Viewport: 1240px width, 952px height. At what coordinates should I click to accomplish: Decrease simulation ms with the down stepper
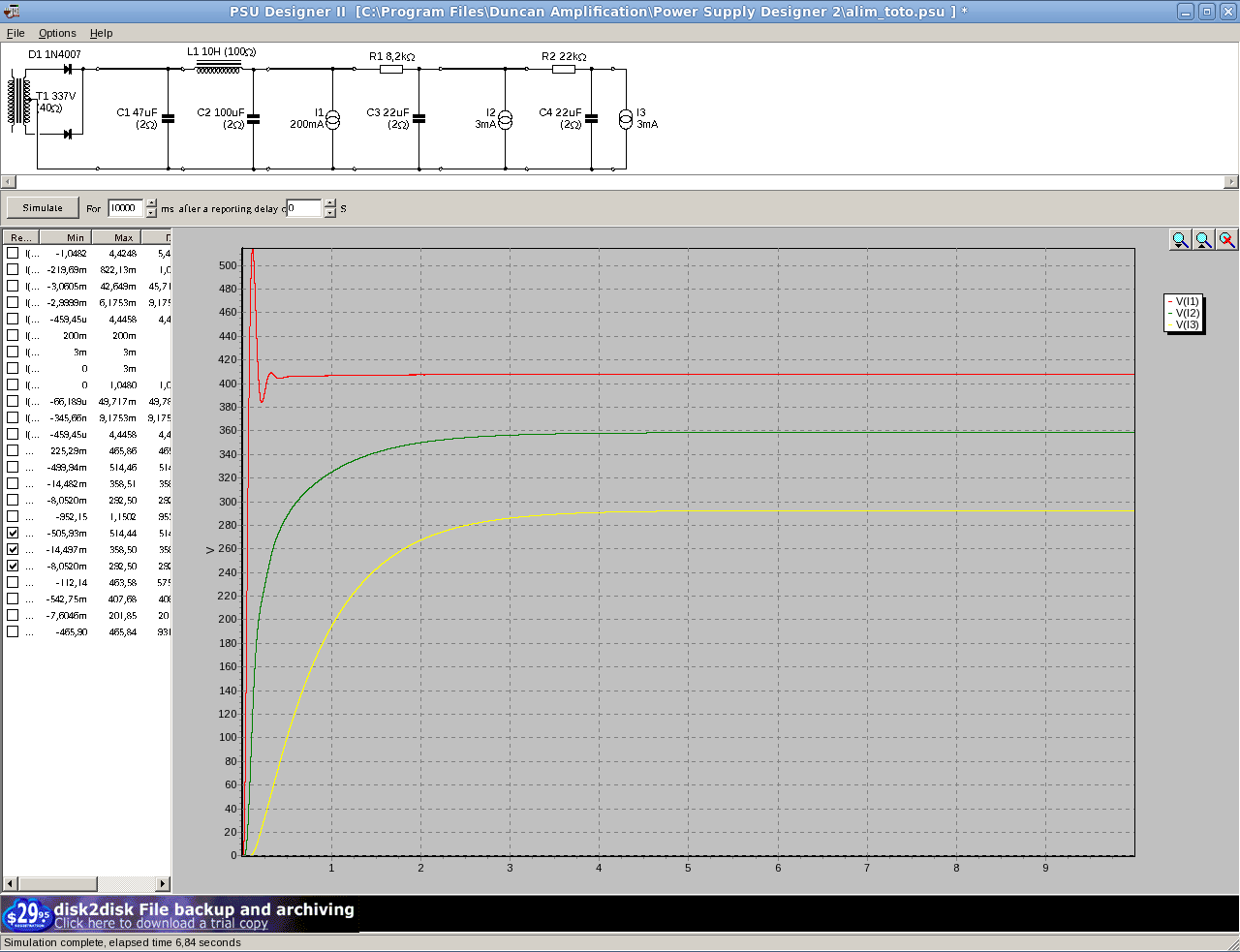tap(151, 213)
